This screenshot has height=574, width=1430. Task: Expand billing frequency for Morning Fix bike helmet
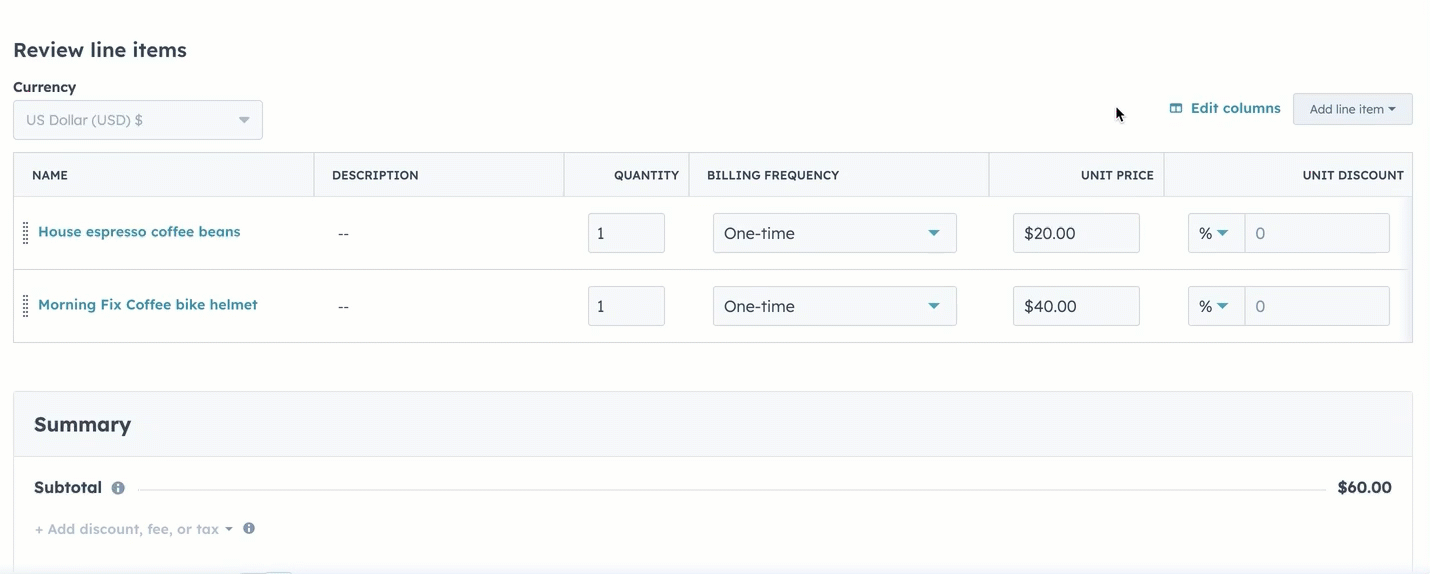(x=834, y=306)
